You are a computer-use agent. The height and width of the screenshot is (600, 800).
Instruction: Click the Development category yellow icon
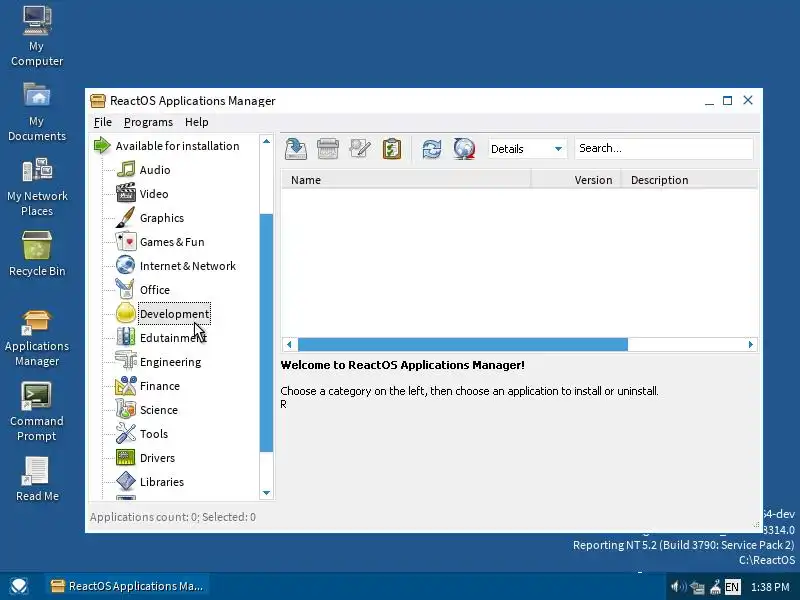(126, 313)
